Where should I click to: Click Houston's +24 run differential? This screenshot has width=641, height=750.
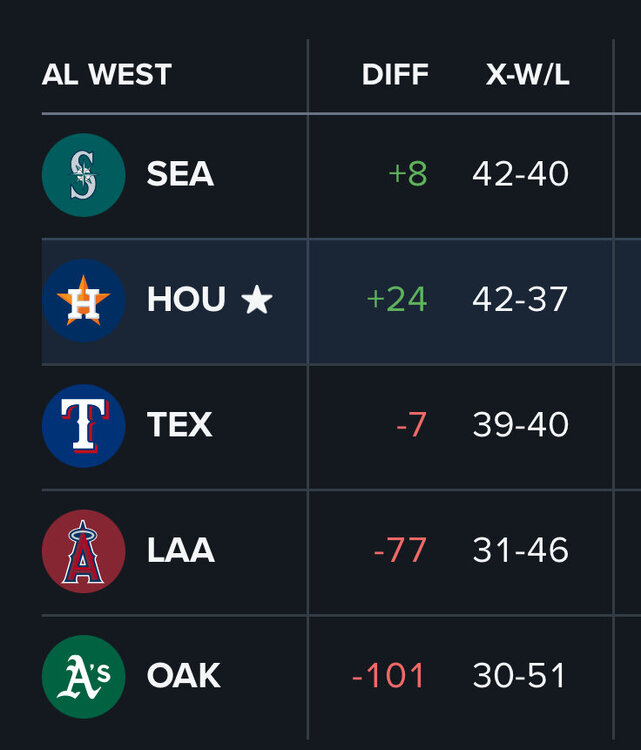[x=397, y=300]
